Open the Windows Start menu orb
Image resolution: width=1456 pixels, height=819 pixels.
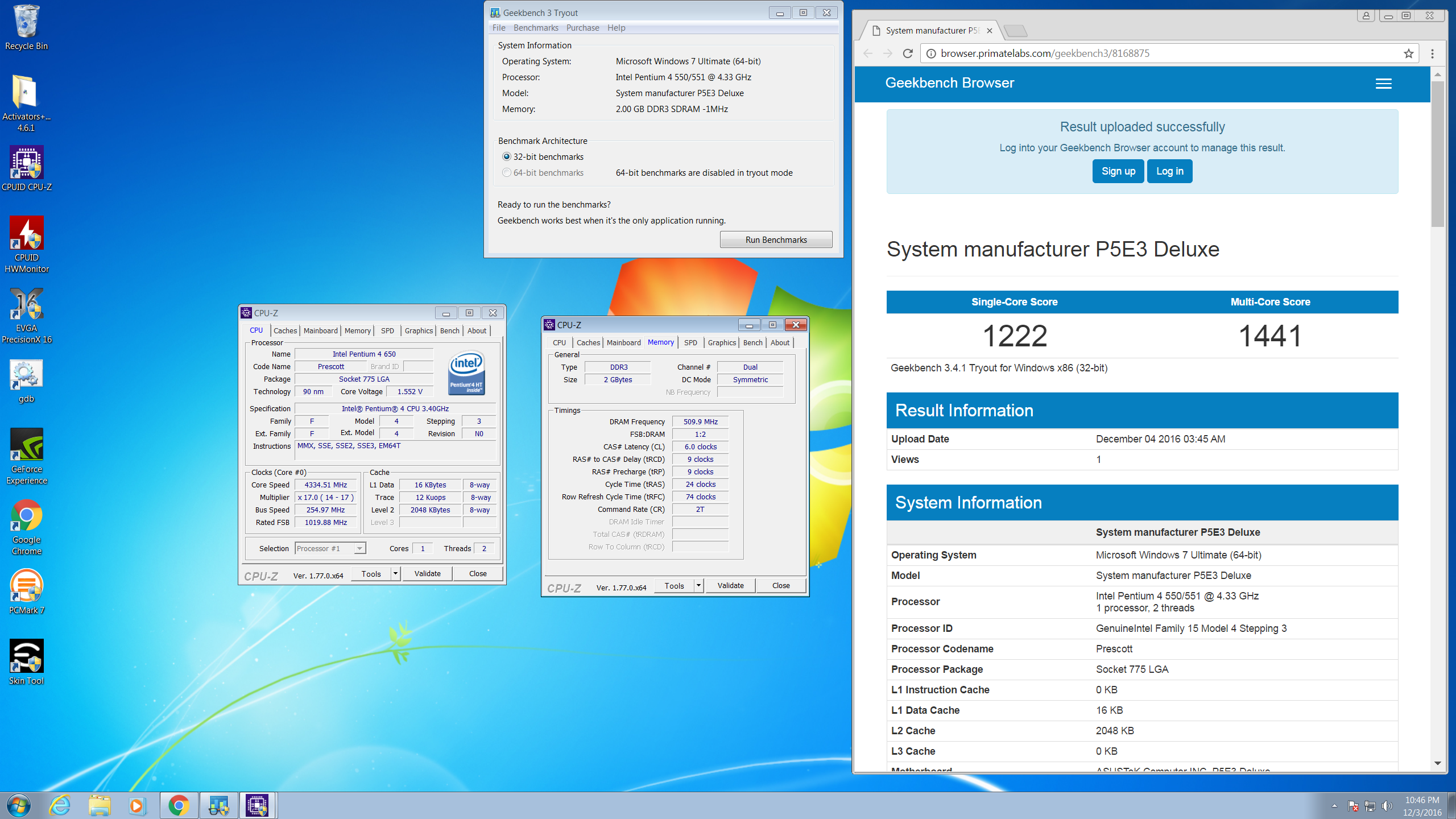[x=18, y=805]
